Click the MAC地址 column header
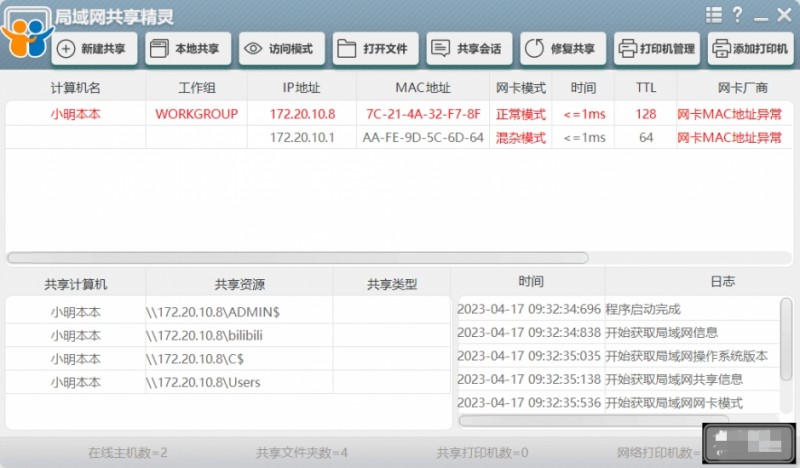The width and height of the screenshot is (800, 468). click(423, 88)
